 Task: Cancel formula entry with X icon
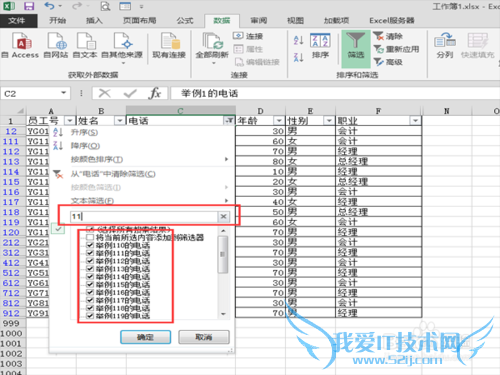coord(104,93)
